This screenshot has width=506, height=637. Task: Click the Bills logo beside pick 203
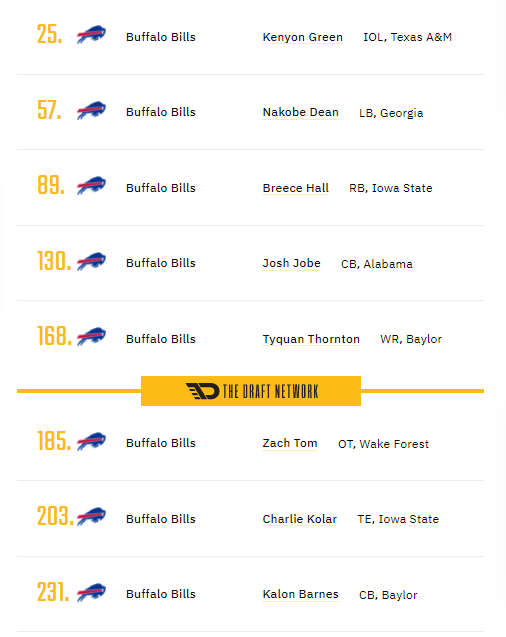91,516
